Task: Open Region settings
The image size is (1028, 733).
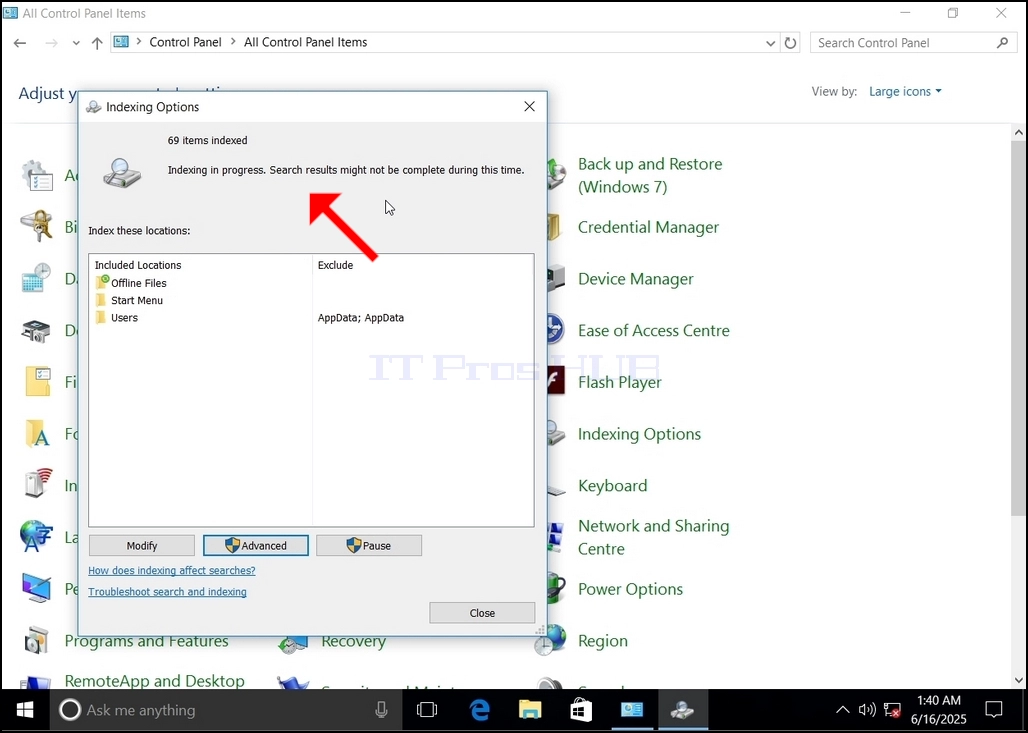Action: (603, 641)
